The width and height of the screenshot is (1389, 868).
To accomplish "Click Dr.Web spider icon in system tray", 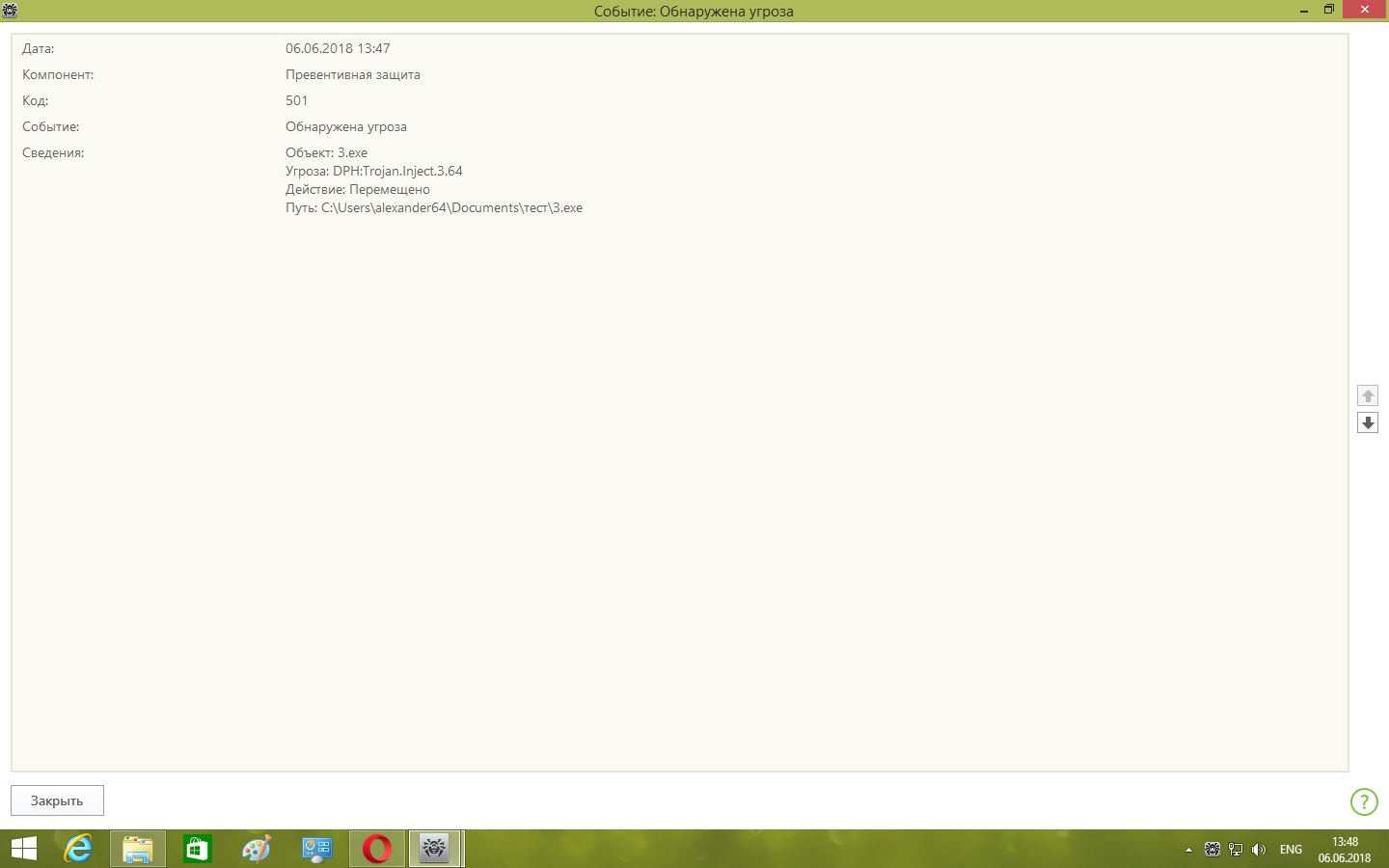I will (1212, 850).
